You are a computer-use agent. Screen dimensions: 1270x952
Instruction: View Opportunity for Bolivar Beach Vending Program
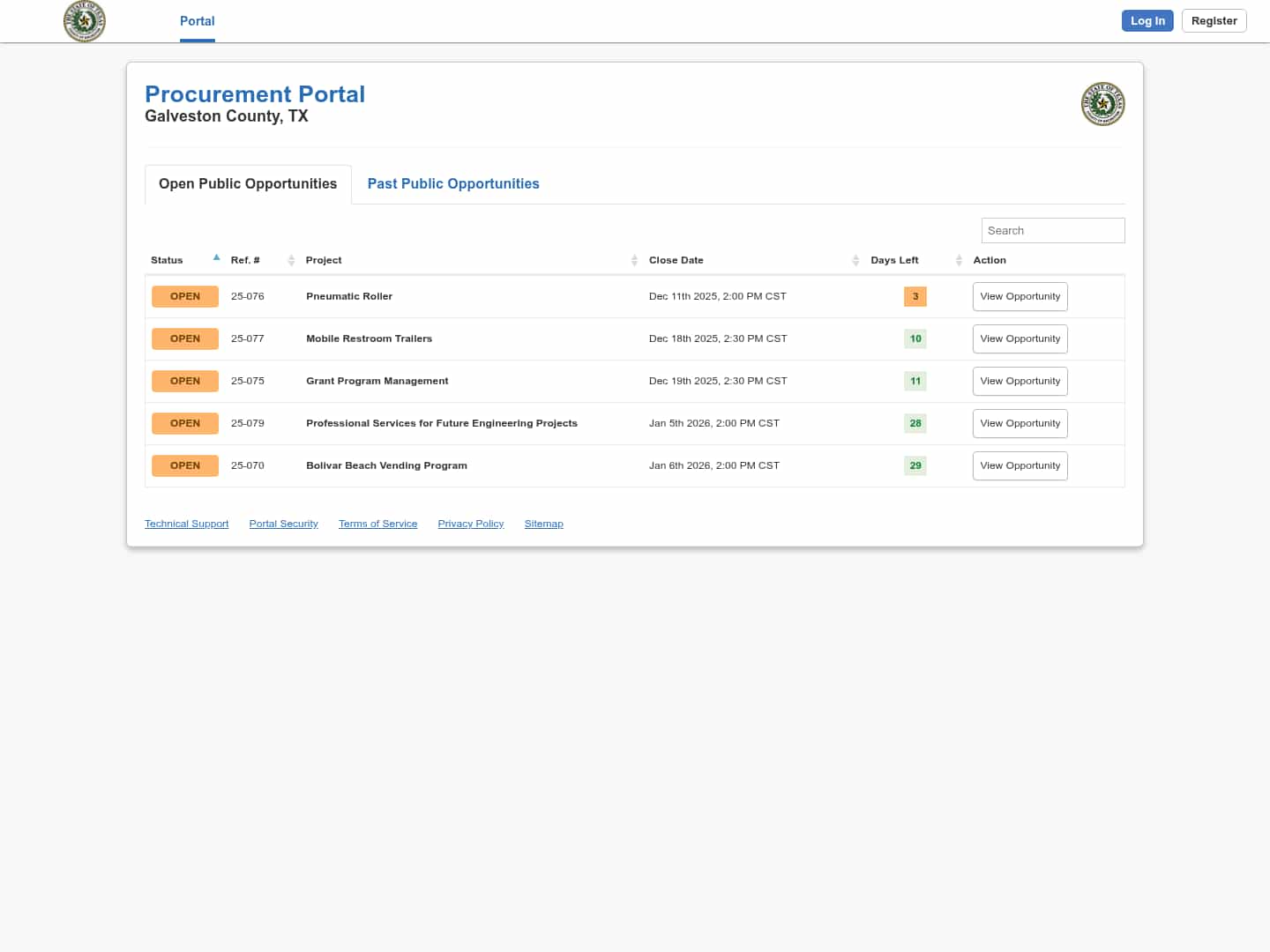pos(1020,465)
